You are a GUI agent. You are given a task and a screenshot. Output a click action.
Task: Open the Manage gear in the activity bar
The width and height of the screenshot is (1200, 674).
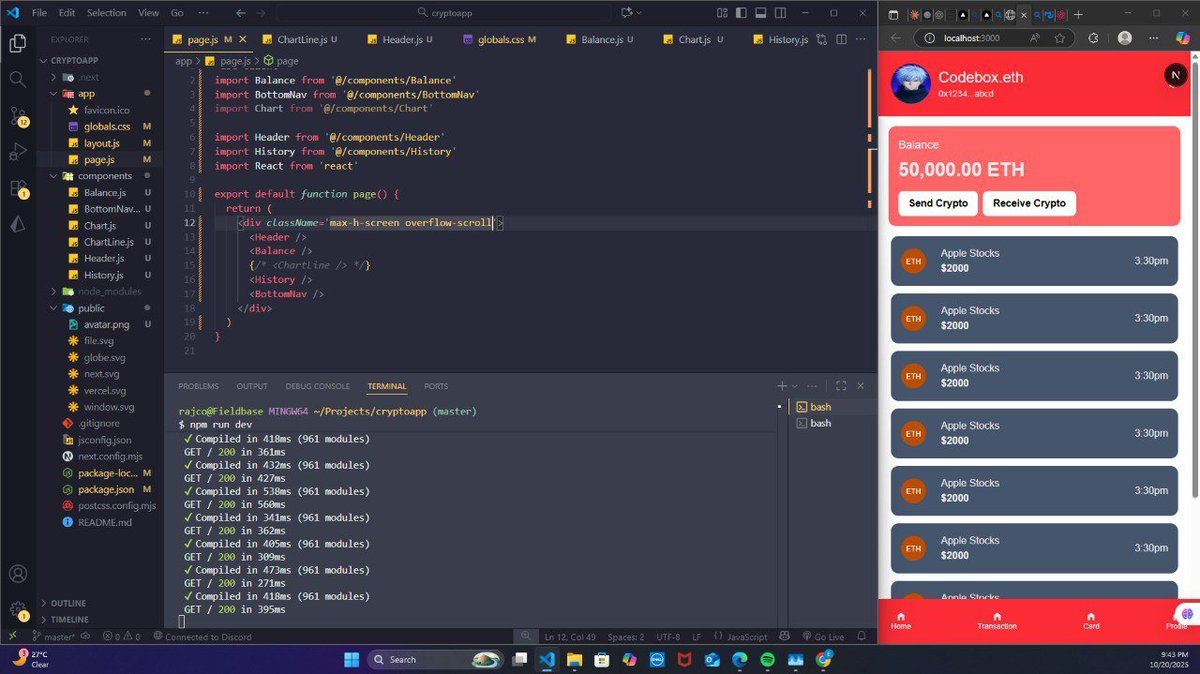coord(17,609)
